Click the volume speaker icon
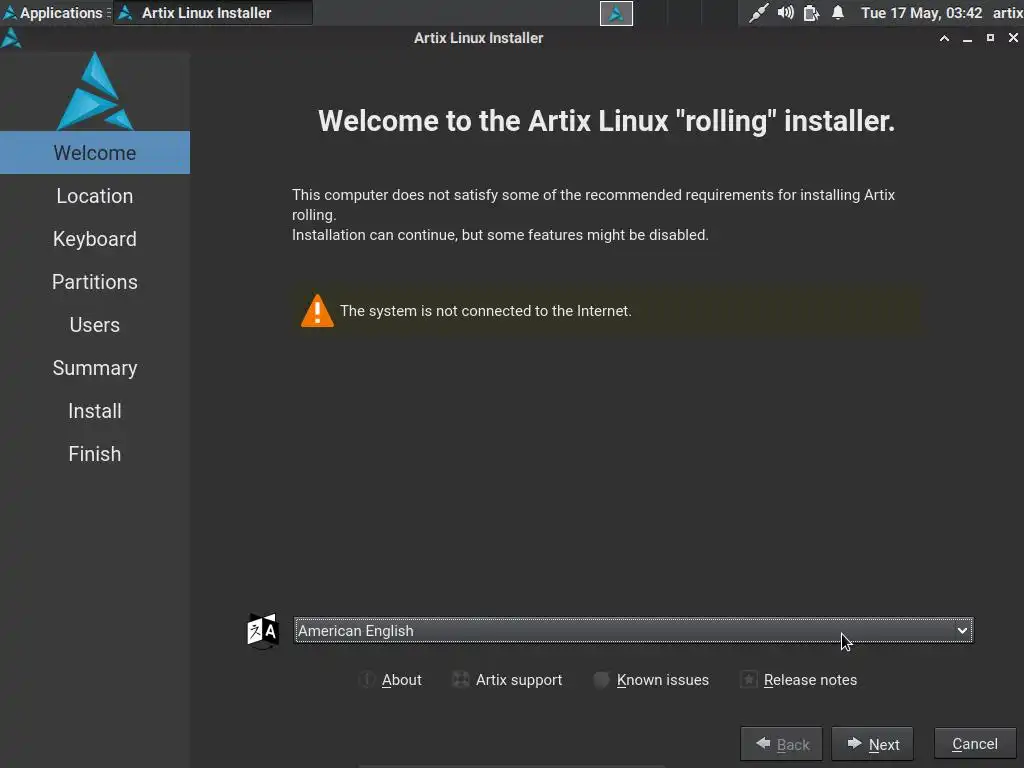 coord(786,13)
